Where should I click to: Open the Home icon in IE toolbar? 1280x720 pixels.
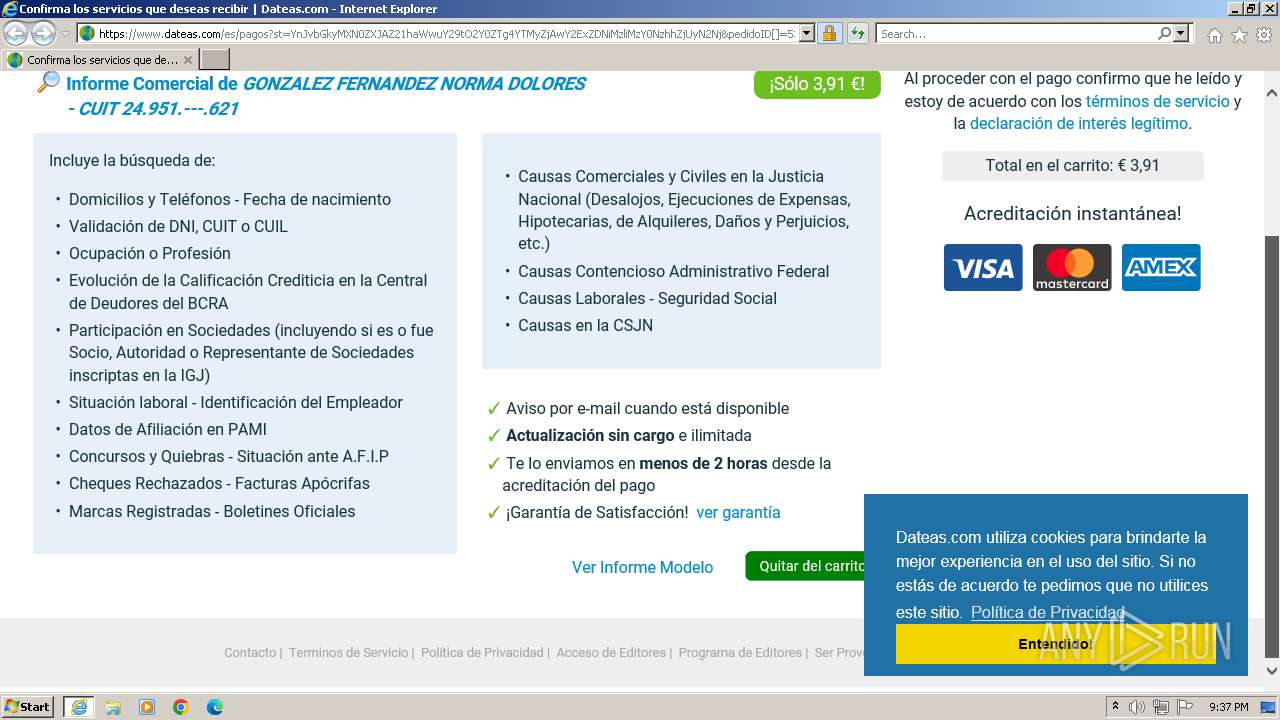click(1214, 35)
